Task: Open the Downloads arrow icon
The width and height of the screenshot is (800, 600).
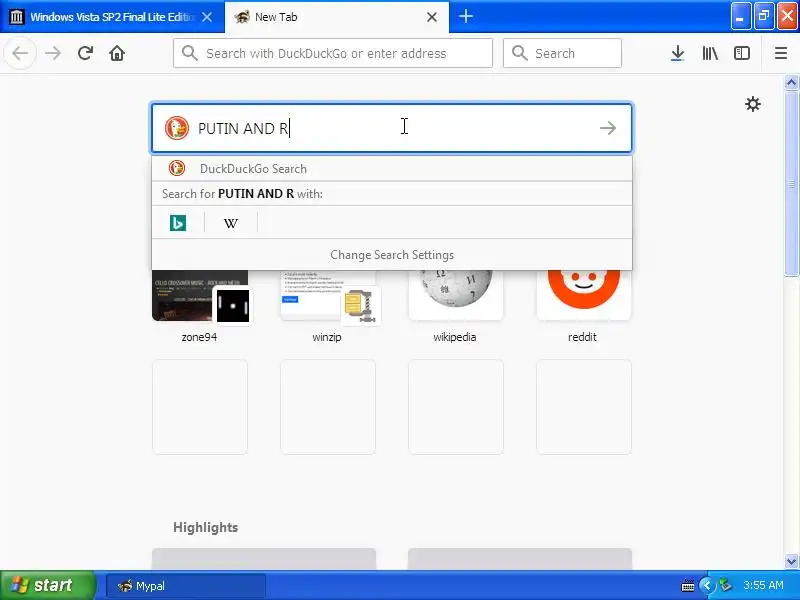Action: pyautogui.click(x=678, y=53)
